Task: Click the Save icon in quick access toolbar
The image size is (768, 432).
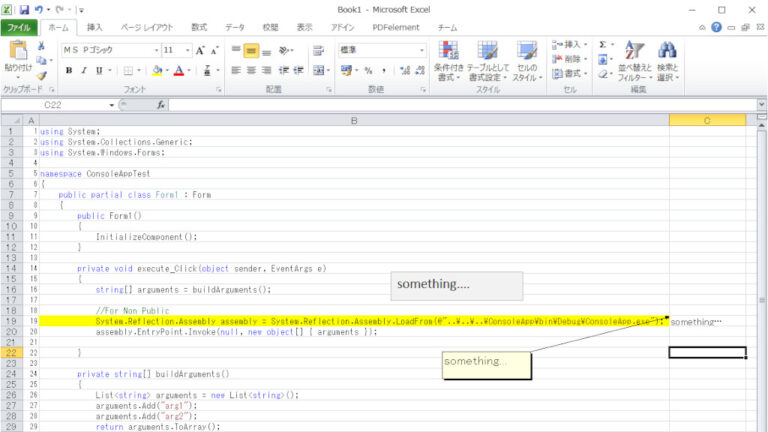Action: coord(24,9)
